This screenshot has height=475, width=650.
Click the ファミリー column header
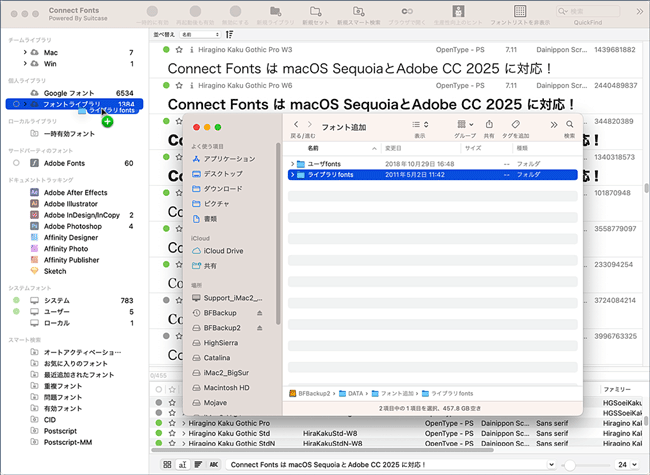617,390
